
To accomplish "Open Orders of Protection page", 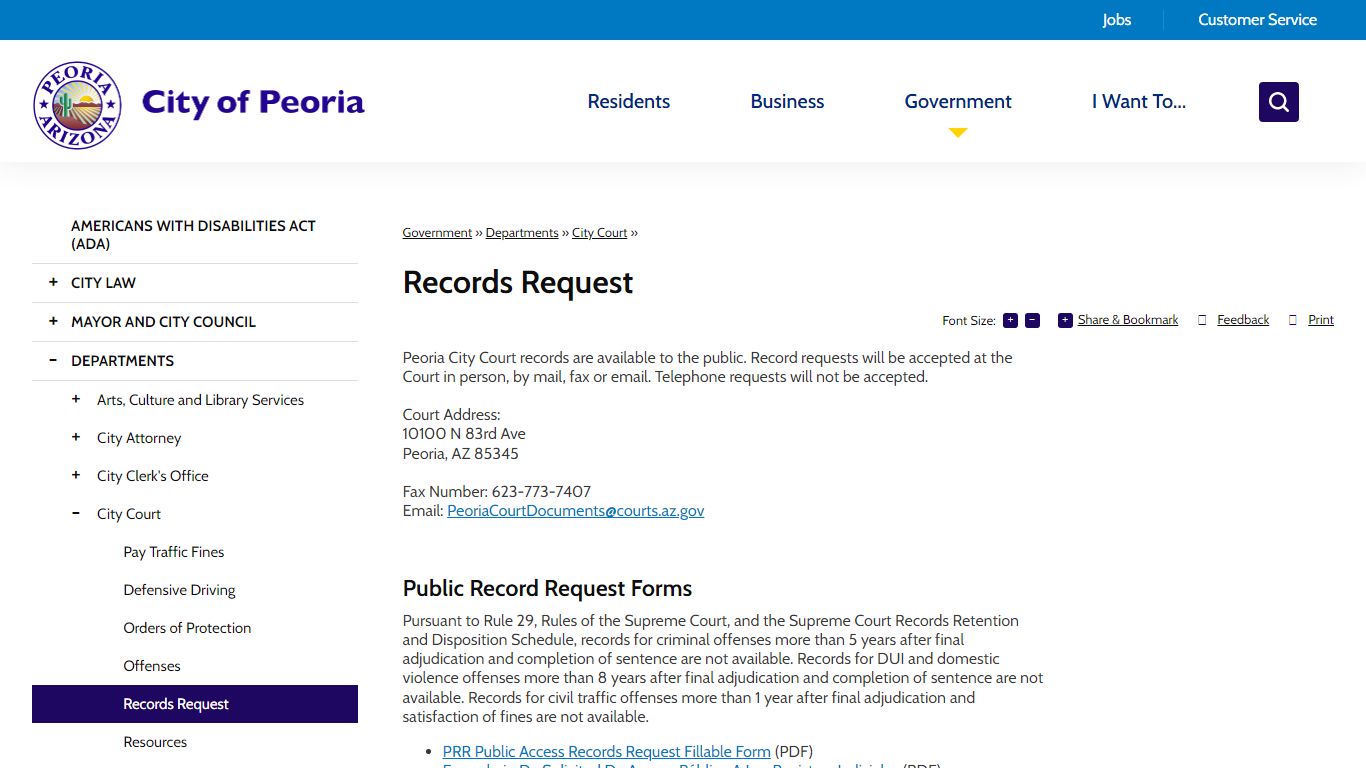I will coord(187,628).
